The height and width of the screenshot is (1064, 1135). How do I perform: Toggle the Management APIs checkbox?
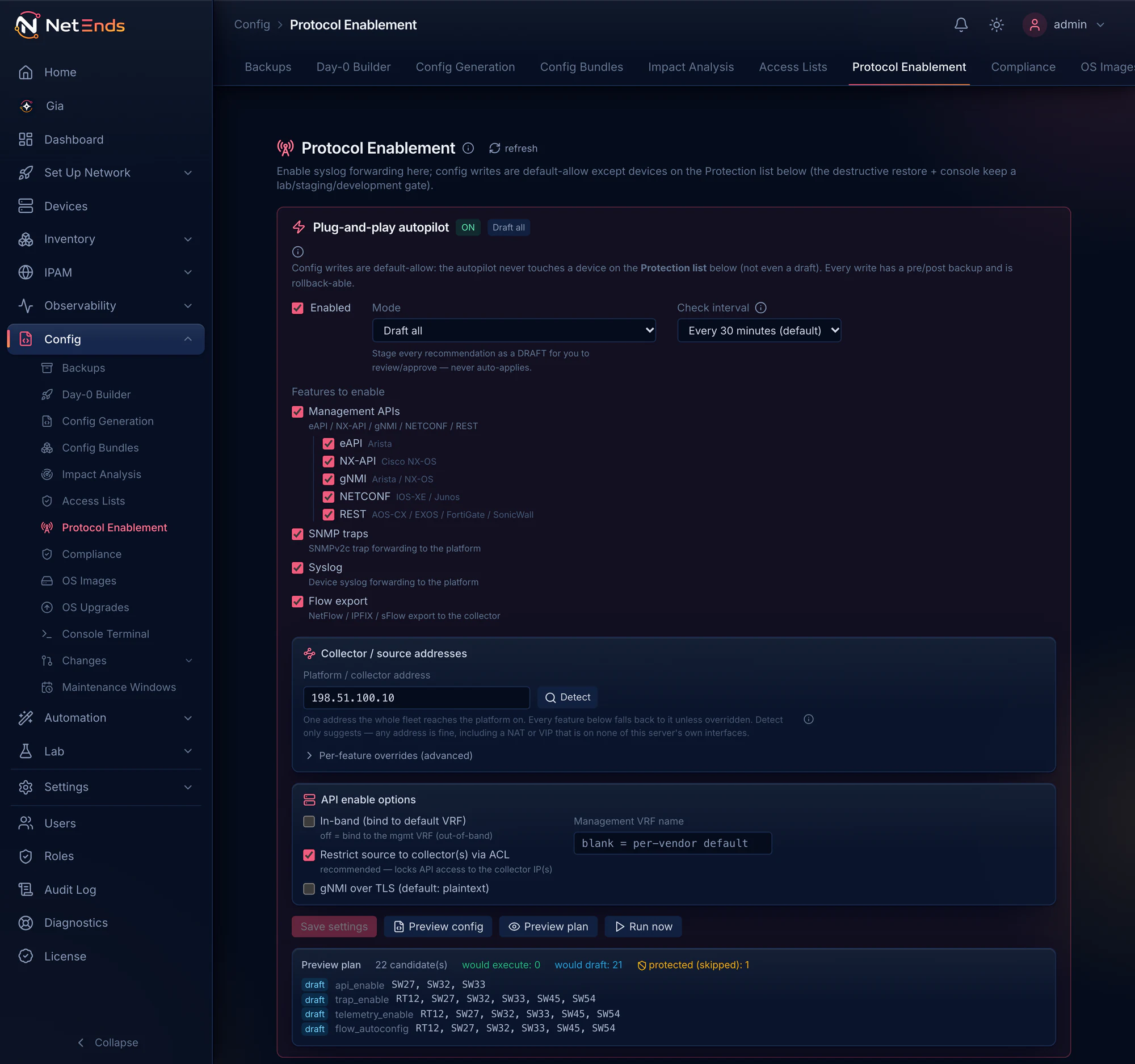297,411
